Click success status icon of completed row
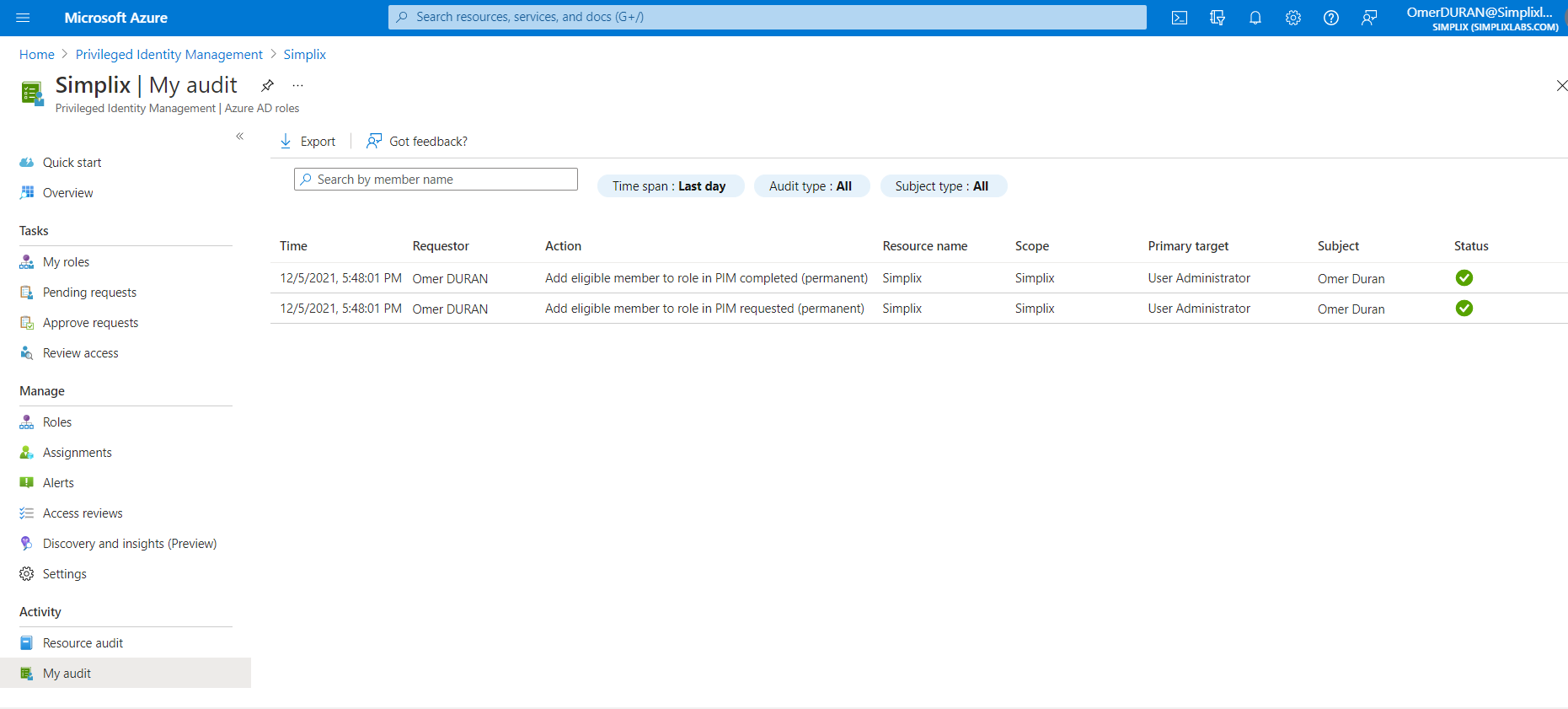The width and height of the screenshot is (1568, 709). [x=1464, y=278]
